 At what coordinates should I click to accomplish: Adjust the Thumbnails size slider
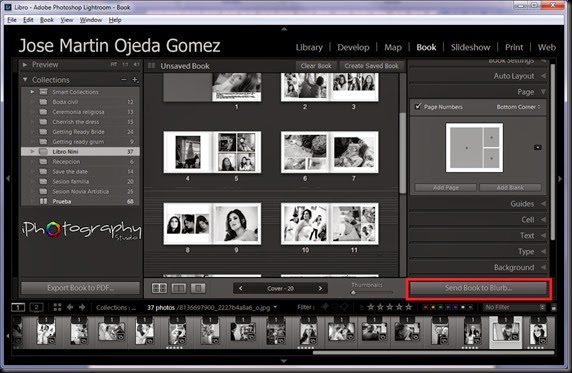coord(353,292)
